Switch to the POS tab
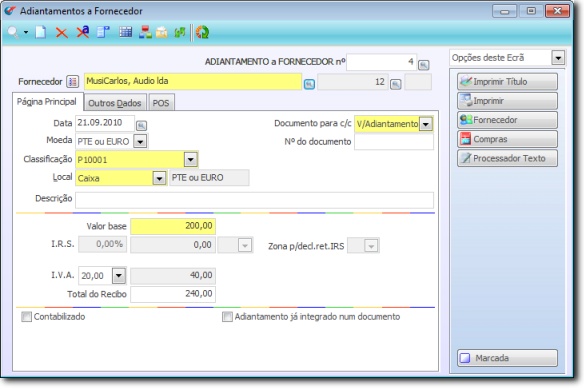584x390 pixels. pos(161,103)
